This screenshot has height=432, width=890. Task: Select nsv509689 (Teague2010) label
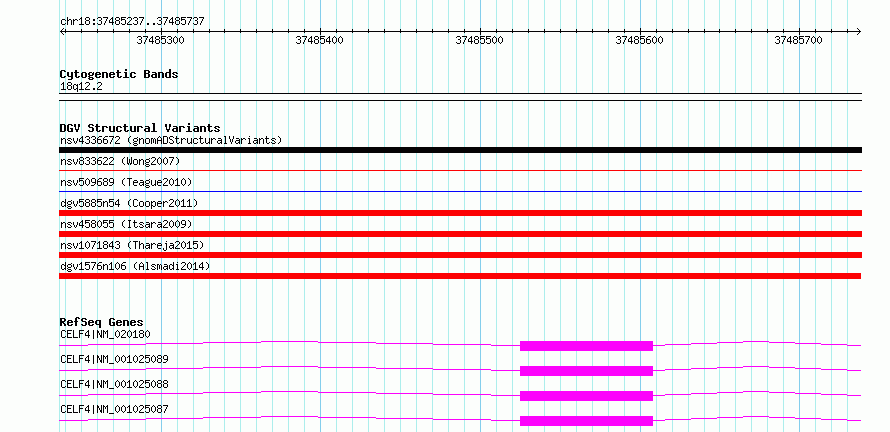126,182
